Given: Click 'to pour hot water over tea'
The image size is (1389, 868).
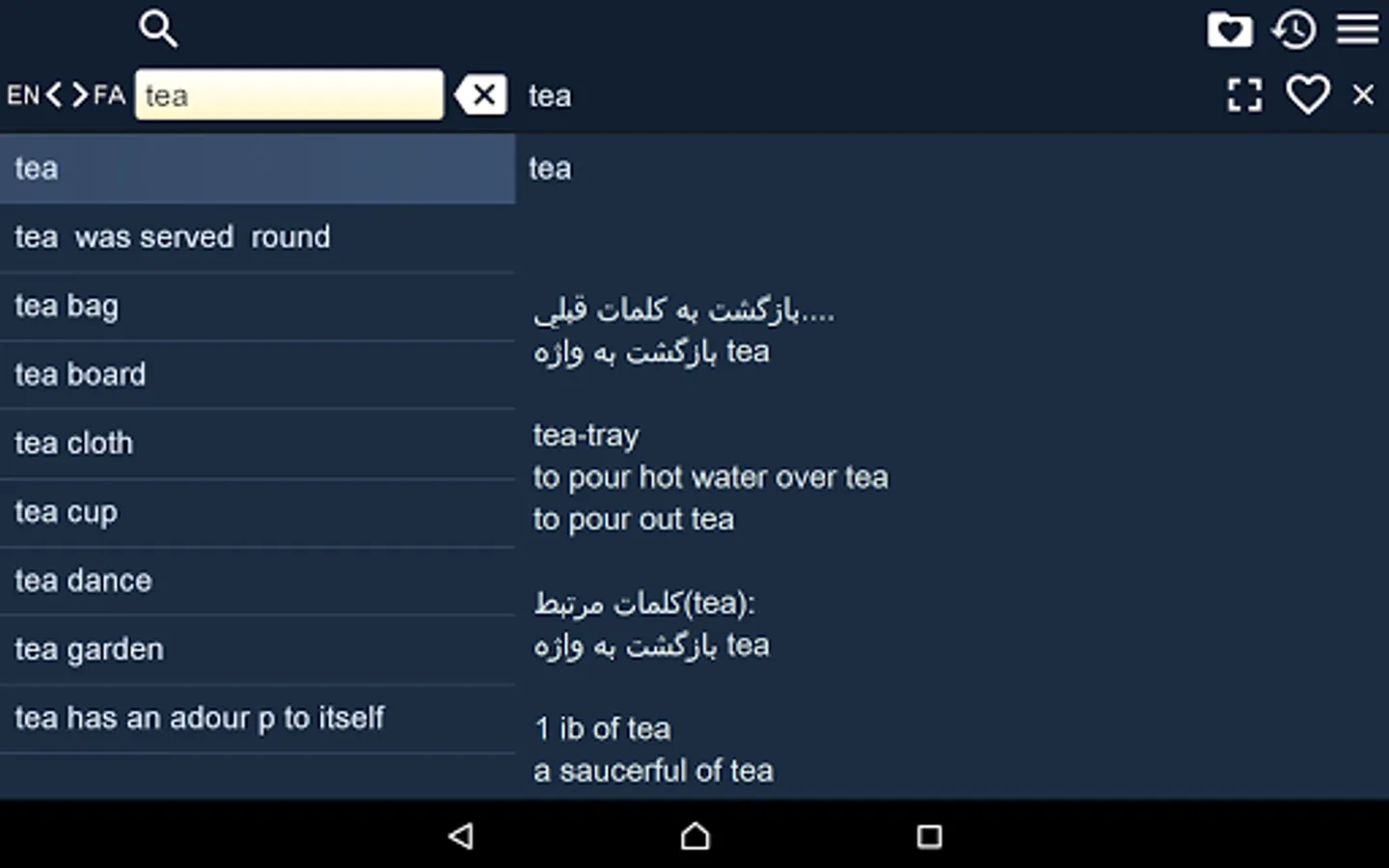Looking at the screenshot, I should (711, 477).
